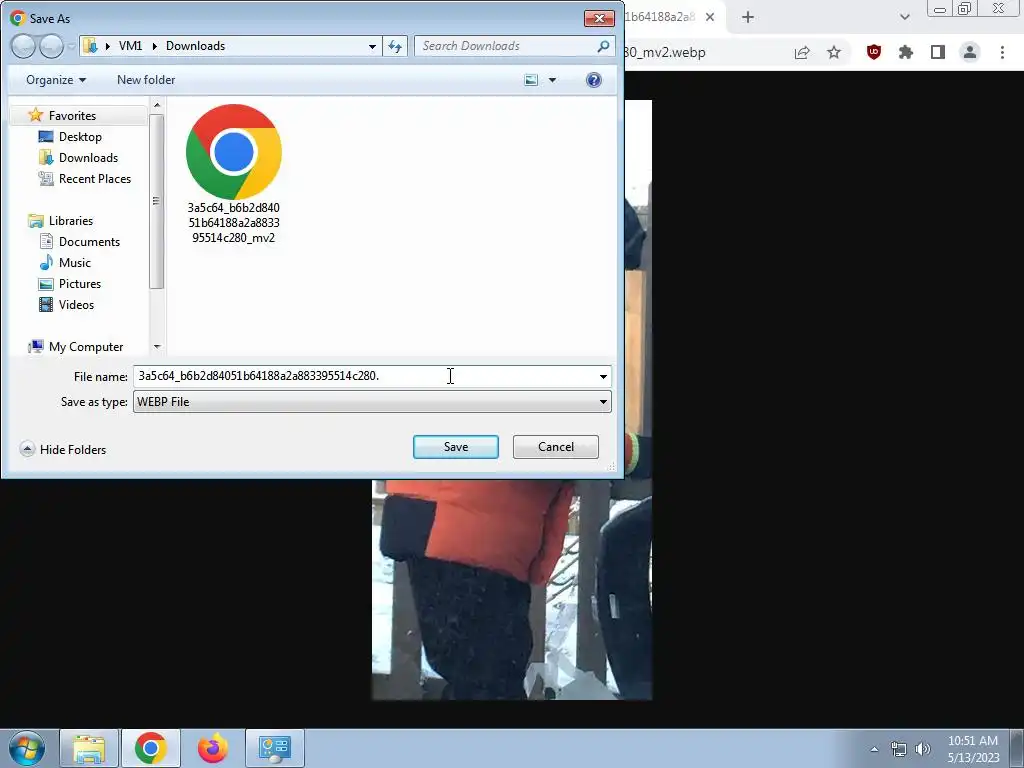This screenshot has height=768, width=1024.
Task: Select Music library
Action: (x=74, y=263)
